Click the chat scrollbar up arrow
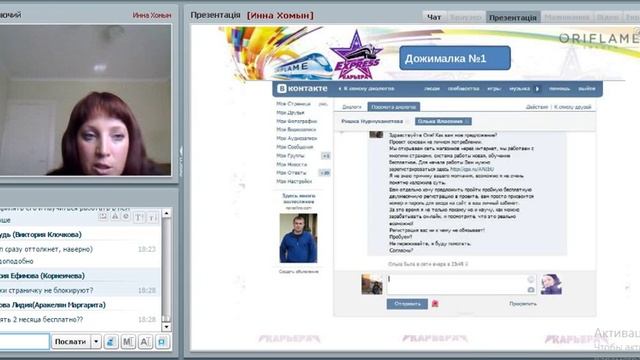 click(166, 213)
